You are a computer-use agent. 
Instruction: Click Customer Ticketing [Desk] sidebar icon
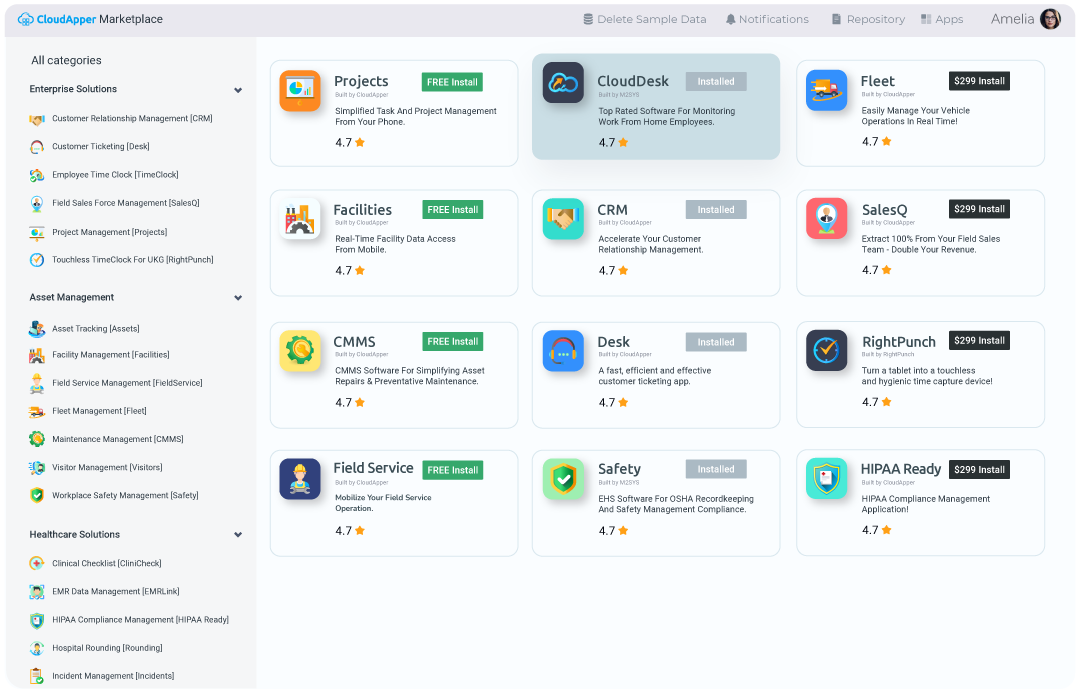pos(37,147)
